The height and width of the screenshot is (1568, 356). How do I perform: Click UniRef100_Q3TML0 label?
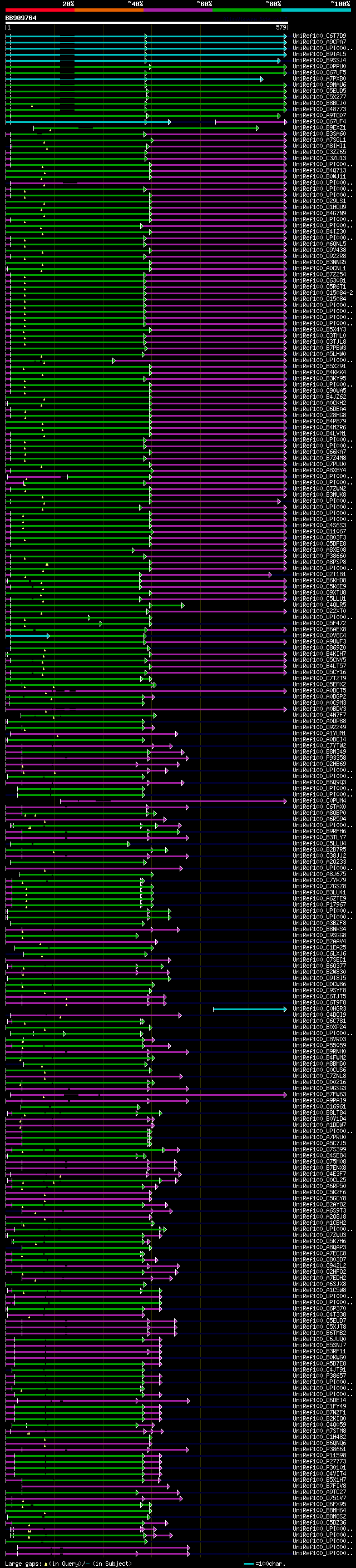[319, 335]
